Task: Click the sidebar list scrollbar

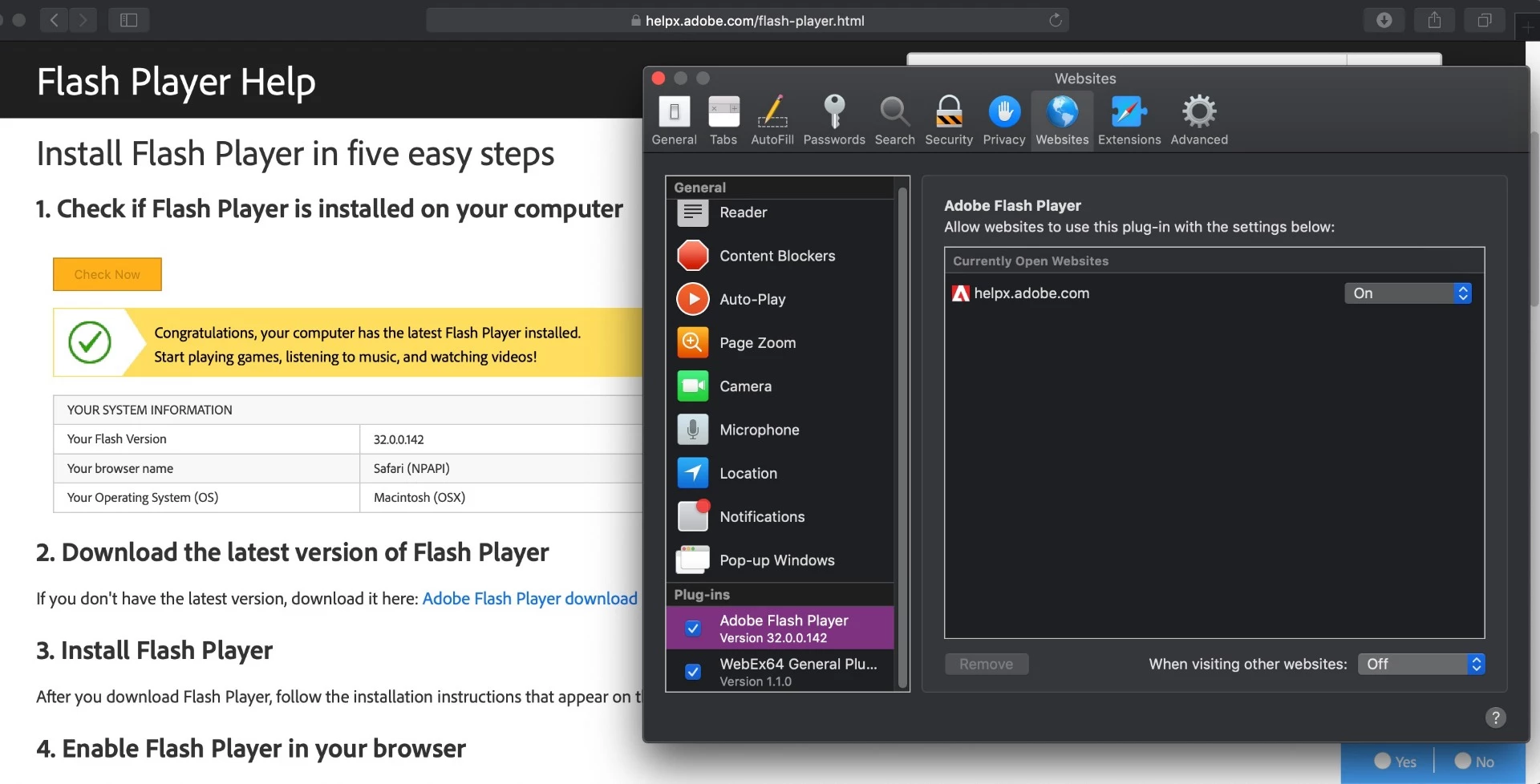Action: click(x=902, y=437)
